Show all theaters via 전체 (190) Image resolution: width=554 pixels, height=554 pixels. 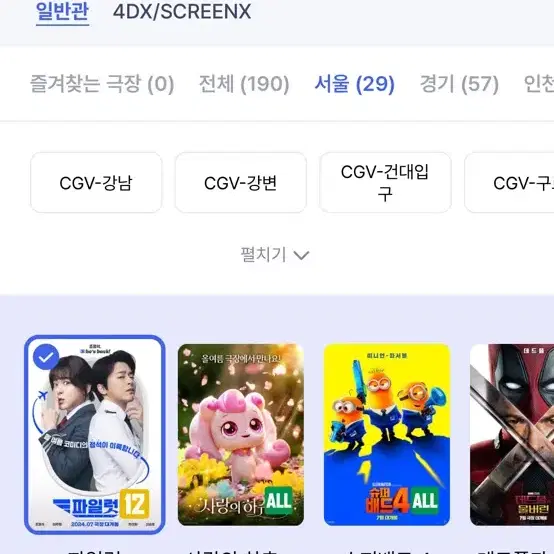point(244,84)
